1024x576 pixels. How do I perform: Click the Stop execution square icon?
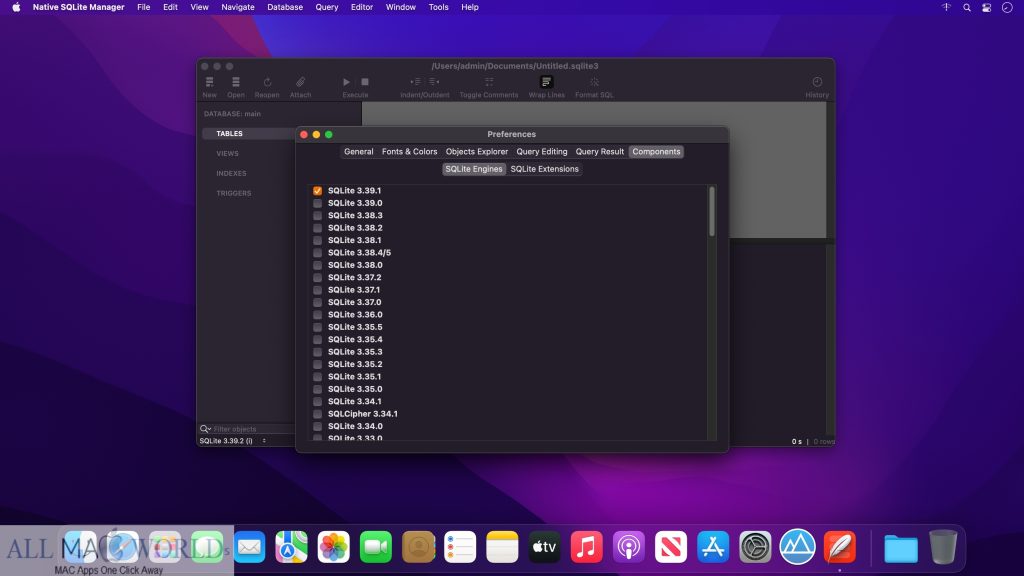click(365, 82)
